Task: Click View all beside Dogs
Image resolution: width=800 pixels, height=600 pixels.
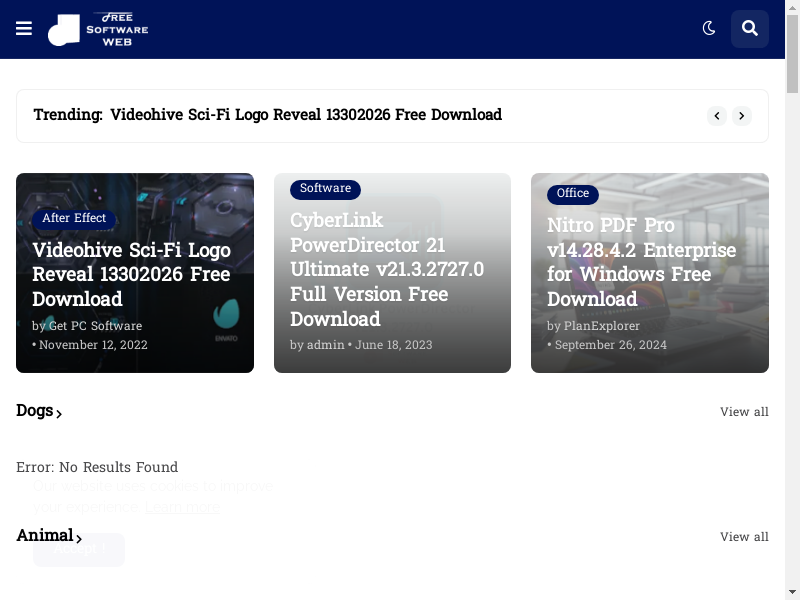Action: tap(744, 412)
